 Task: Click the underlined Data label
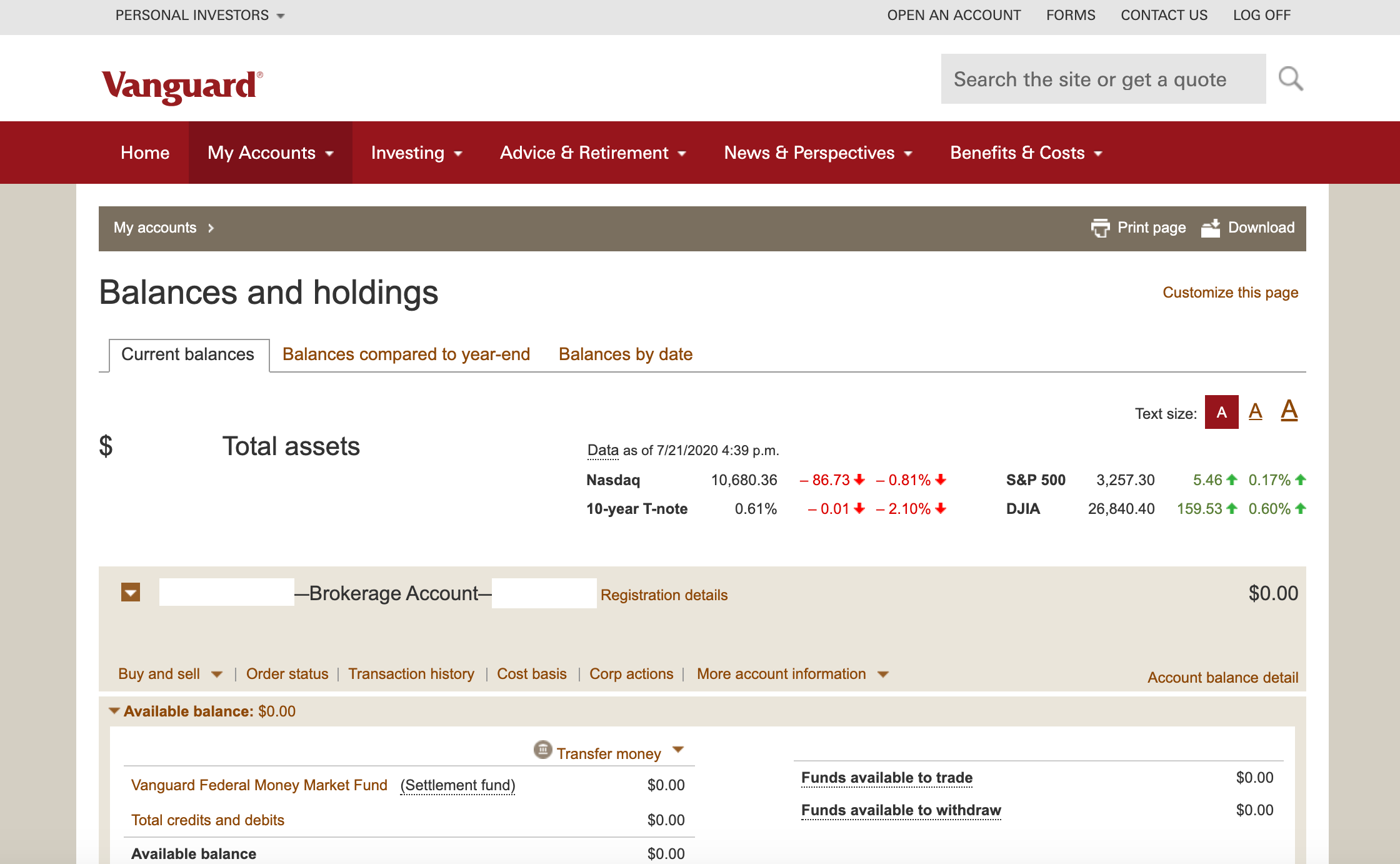pos(603,451)
